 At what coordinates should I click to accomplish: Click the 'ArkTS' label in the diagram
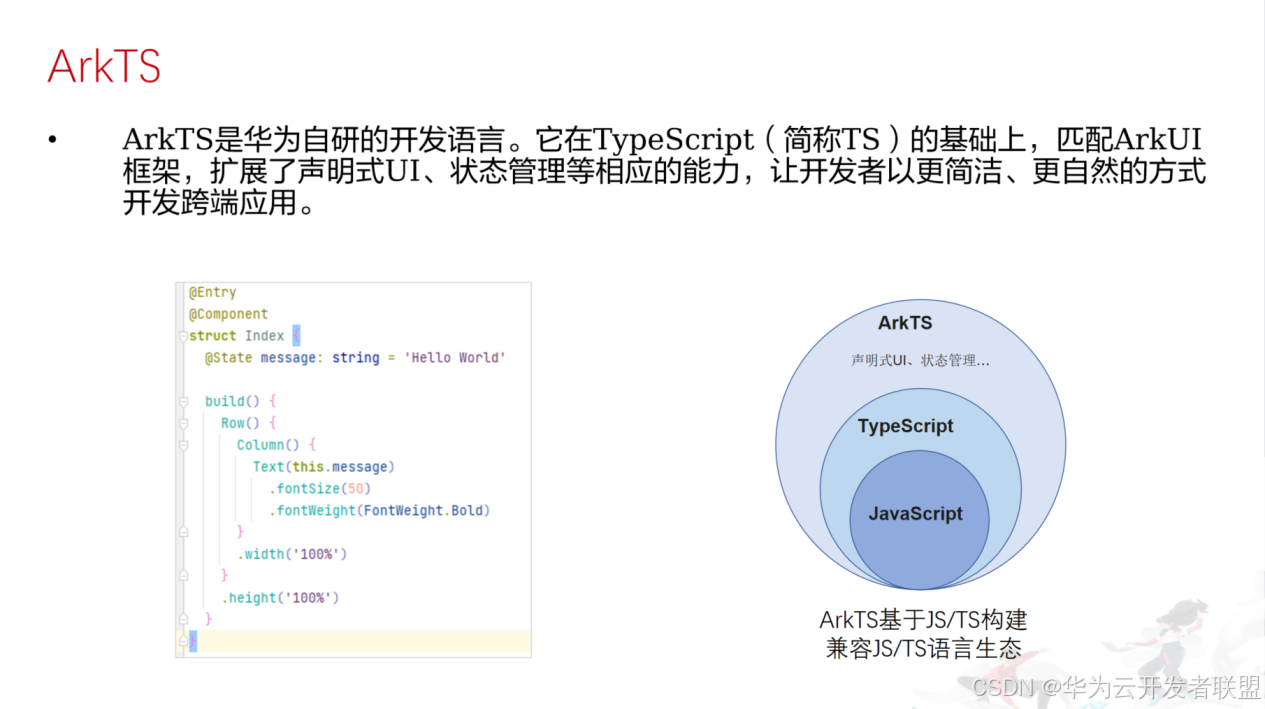click(905, 323)
